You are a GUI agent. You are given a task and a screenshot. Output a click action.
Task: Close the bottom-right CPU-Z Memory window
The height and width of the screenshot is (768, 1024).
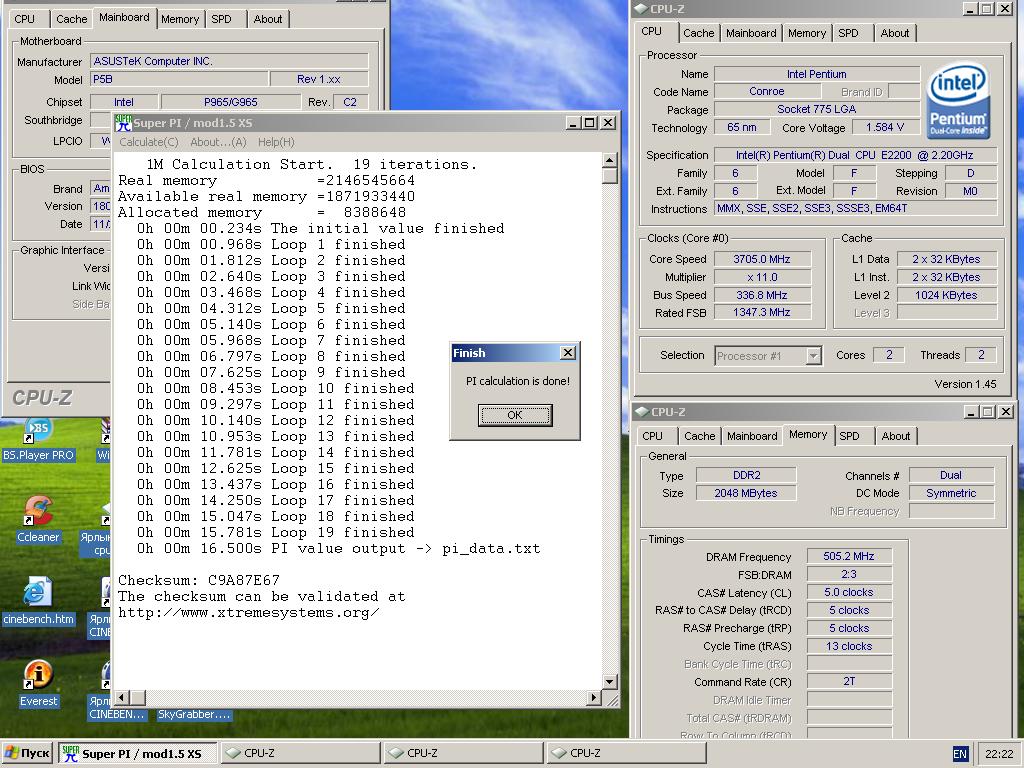pos(1006,411)
